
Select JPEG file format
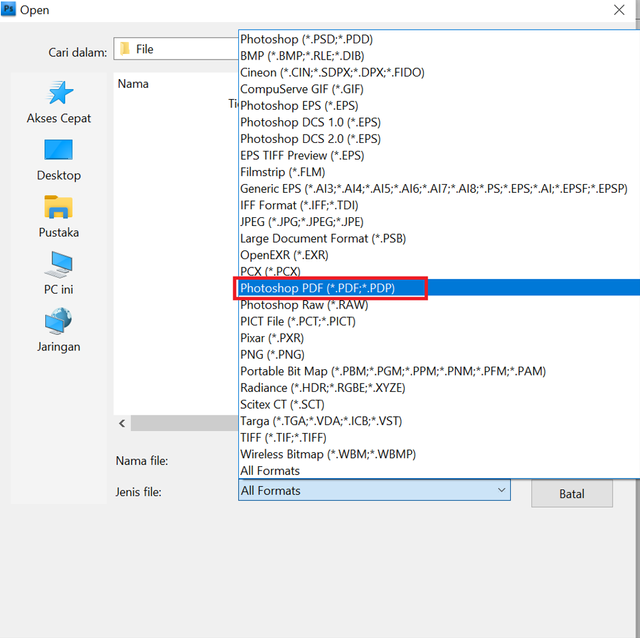coord(439,222)
